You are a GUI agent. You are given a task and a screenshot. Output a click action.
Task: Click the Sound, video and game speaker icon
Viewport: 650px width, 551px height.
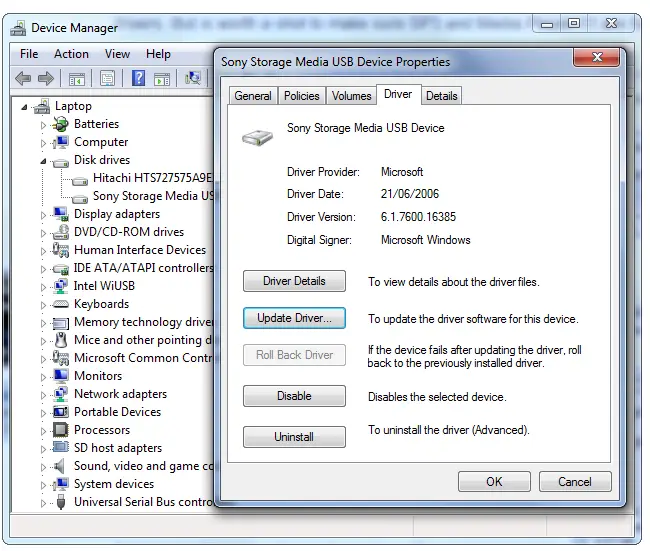(60, 466)
